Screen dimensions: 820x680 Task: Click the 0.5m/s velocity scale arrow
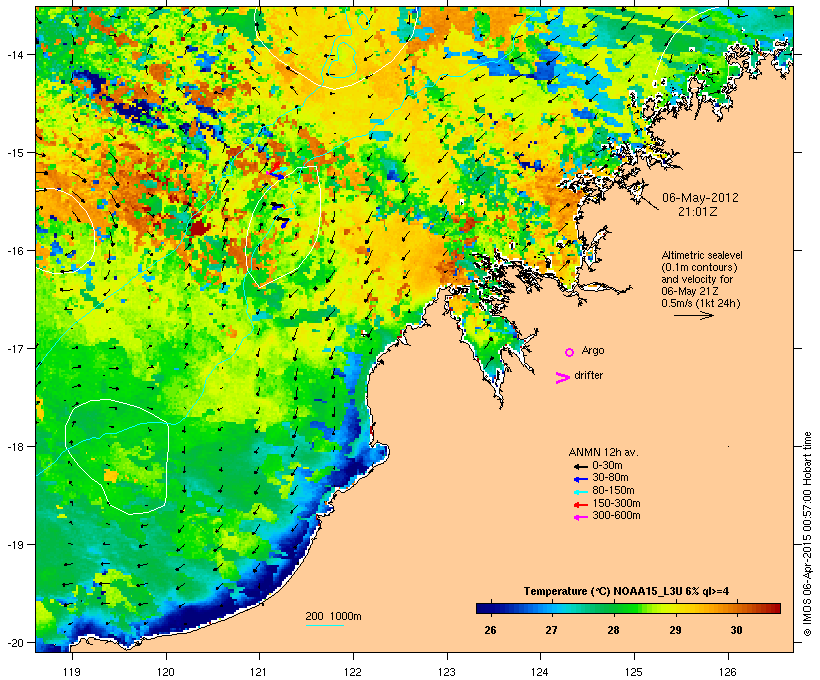click(x=694, y=315)
